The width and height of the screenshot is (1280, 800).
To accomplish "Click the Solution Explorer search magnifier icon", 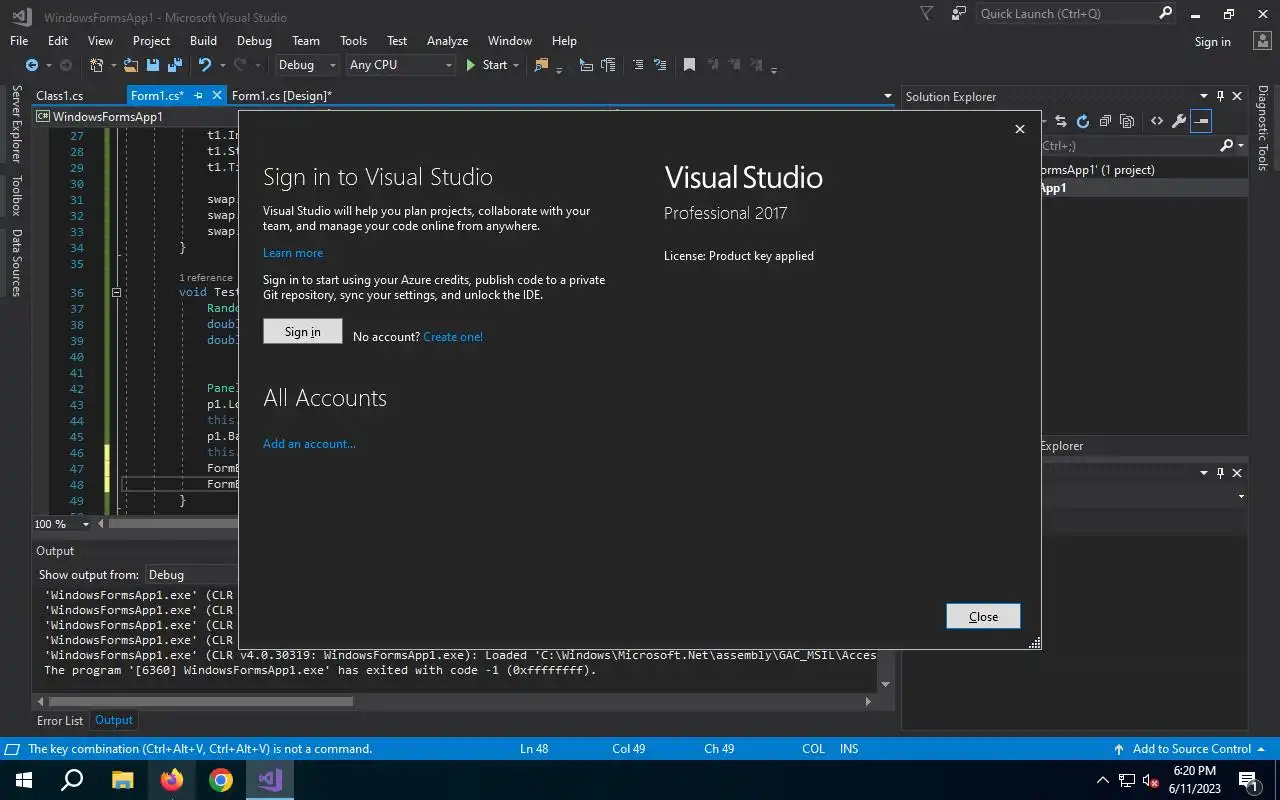I will (1227, 146).
